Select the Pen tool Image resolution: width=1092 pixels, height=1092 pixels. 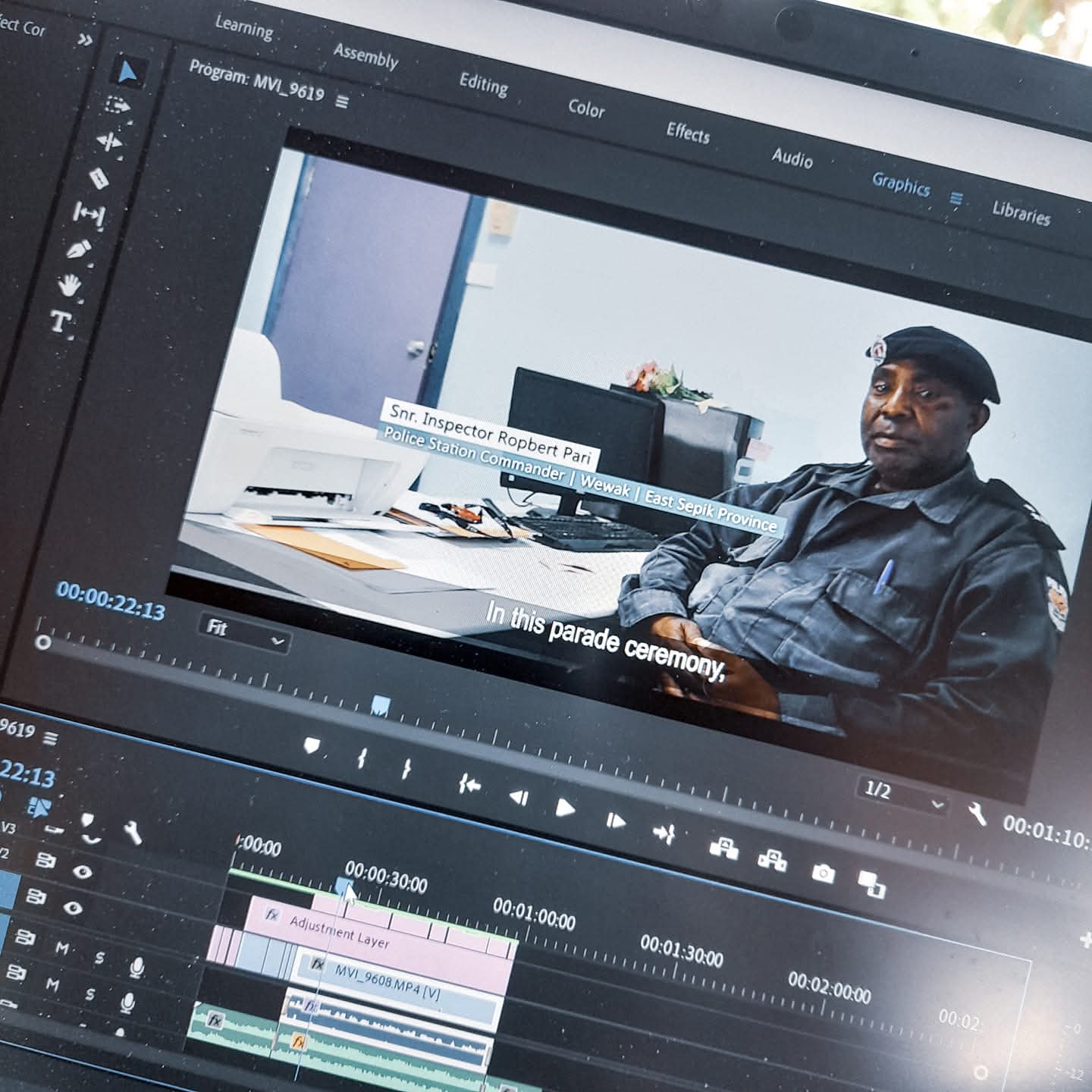pos(79,249)
